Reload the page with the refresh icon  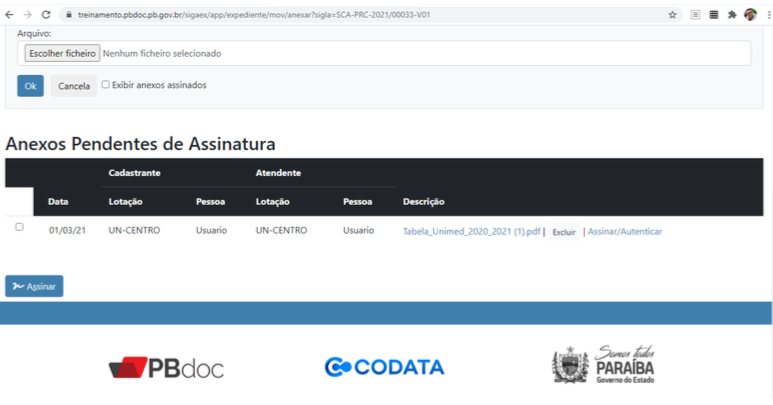click(46, 15)
